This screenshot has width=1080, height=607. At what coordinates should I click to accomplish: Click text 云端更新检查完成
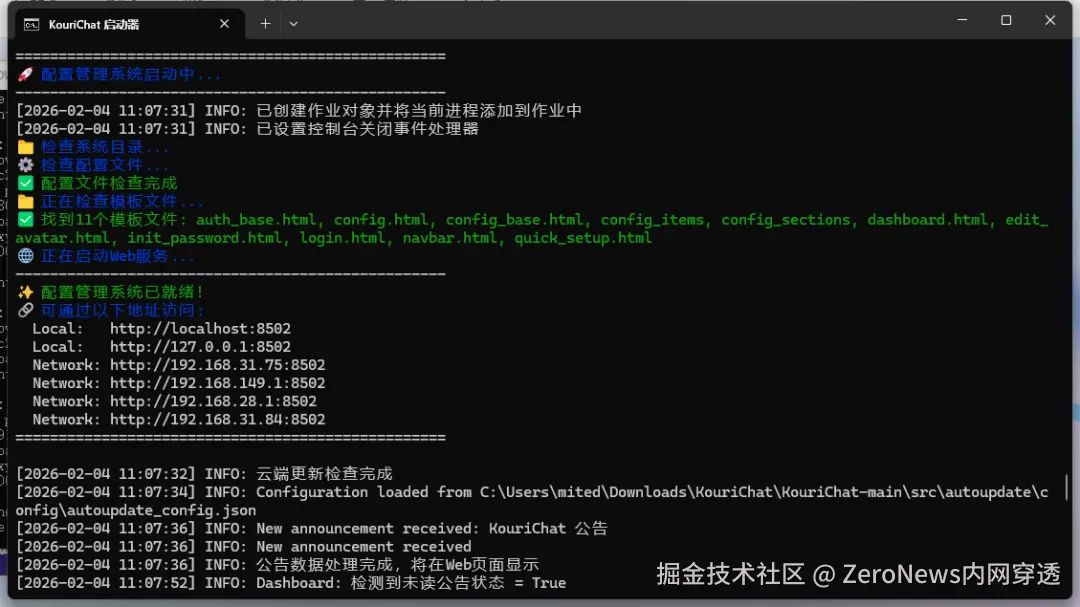324,473
